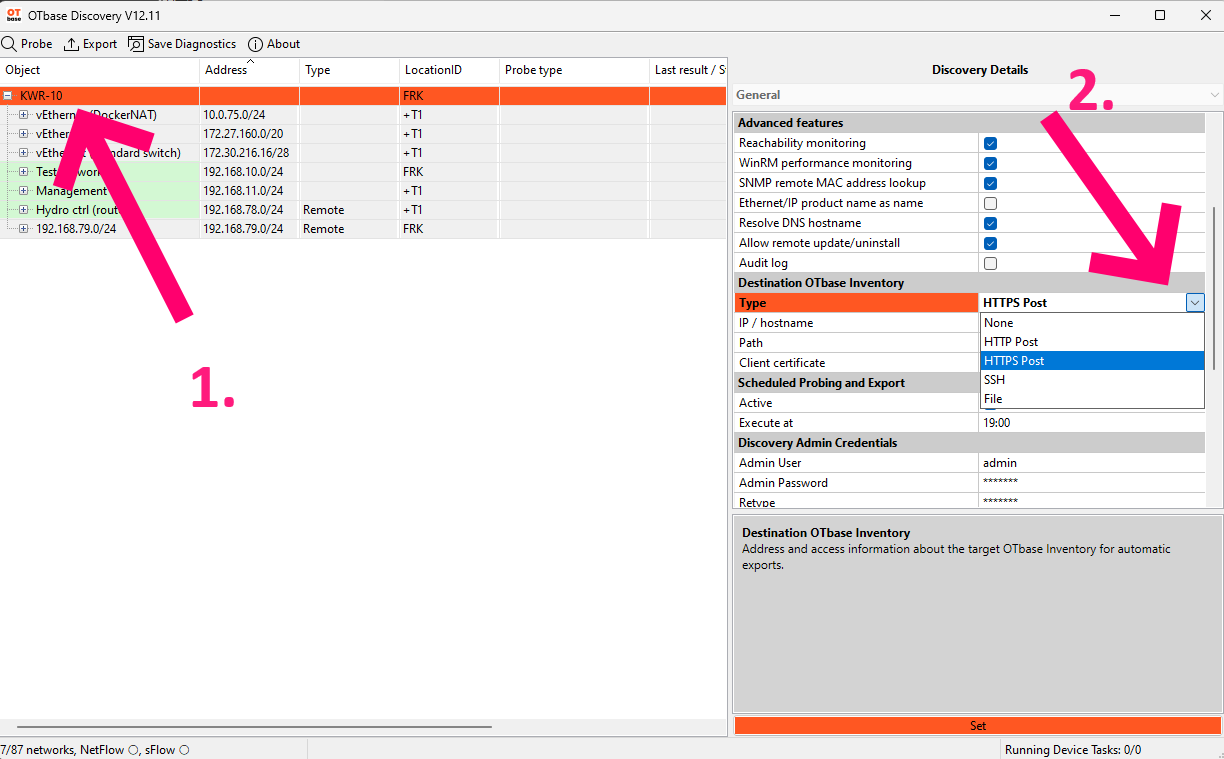1224x759 pixels.
Task: Select HTTPS Post in the dropdown list
Action: [x=1092, y=361]
